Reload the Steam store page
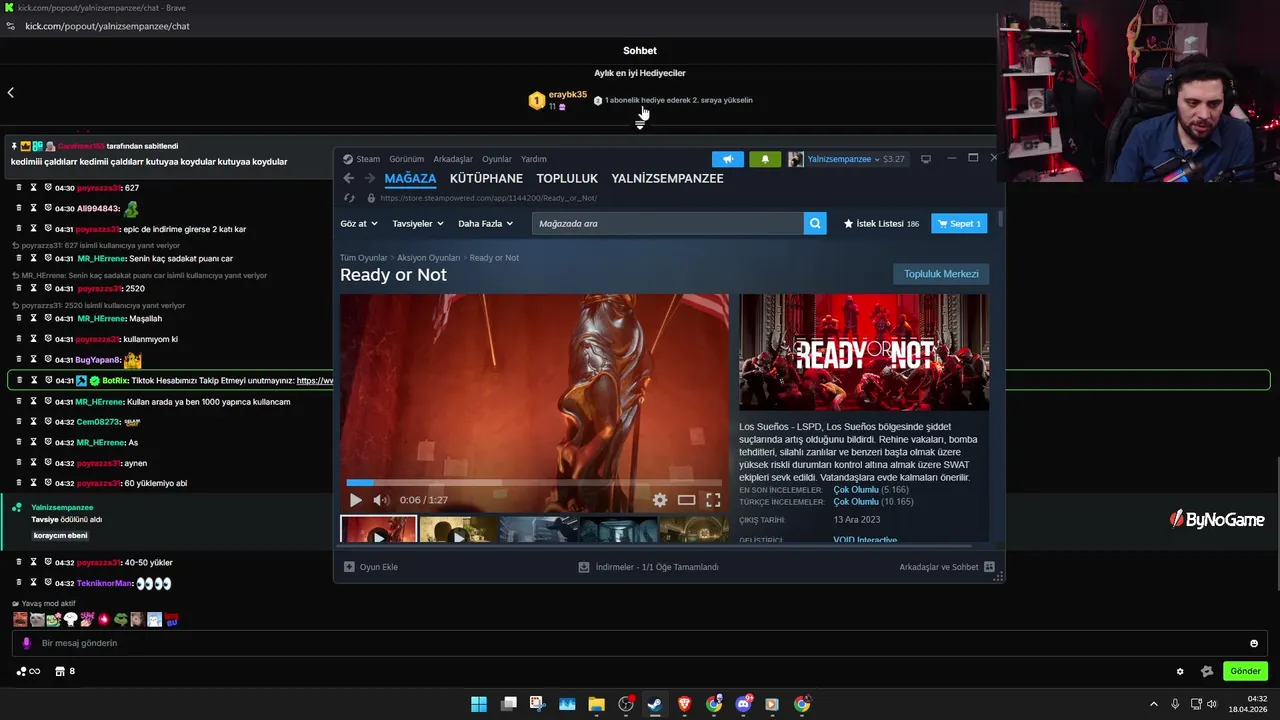 pyautogui.click(x=348, y=198)
